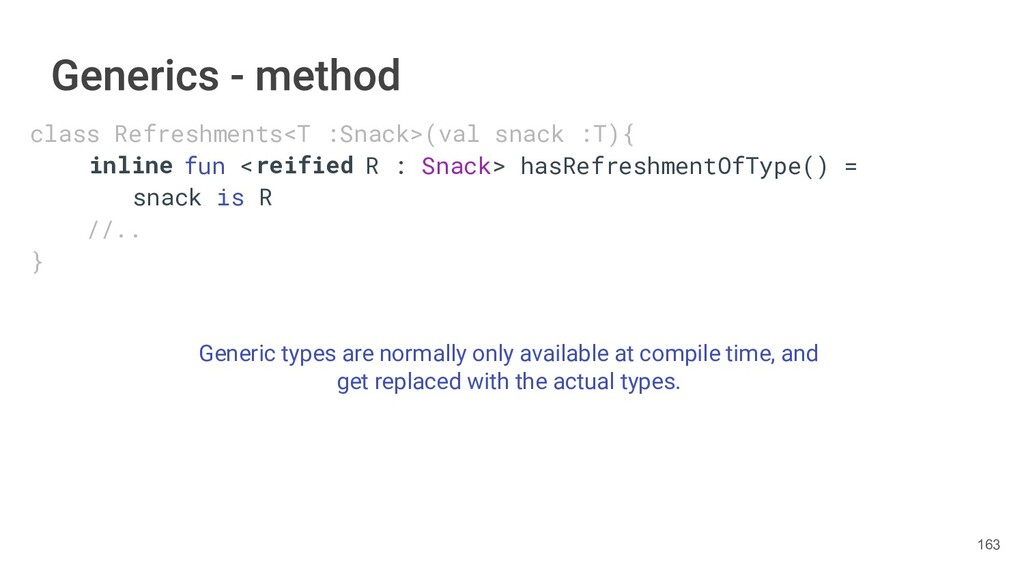1024x576 pixels.
Task: Click the bold "reified" keyword
Action: coord(304,165)
